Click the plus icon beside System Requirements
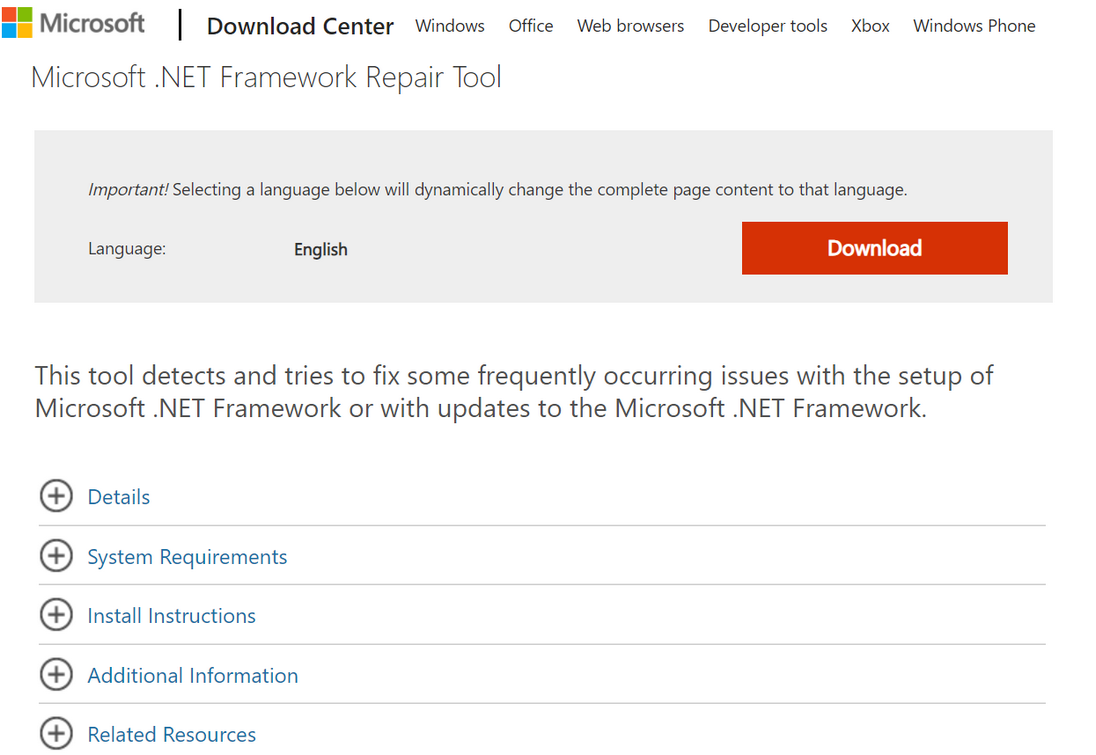Viewport: 1096px width, 755px height. coord(56,557)
